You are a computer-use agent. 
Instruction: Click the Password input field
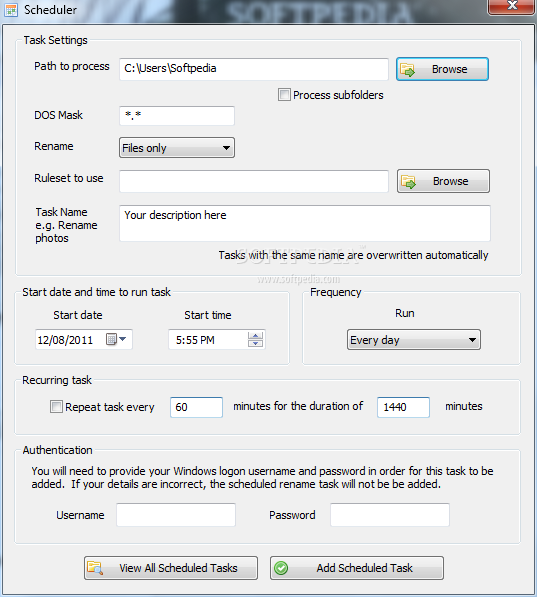pos(390,515)
